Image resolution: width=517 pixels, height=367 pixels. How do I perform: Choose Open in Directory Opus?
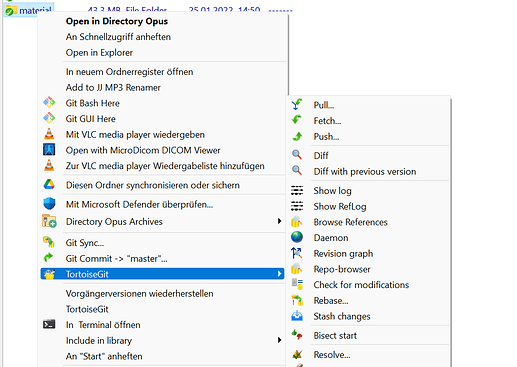(117, 21)
